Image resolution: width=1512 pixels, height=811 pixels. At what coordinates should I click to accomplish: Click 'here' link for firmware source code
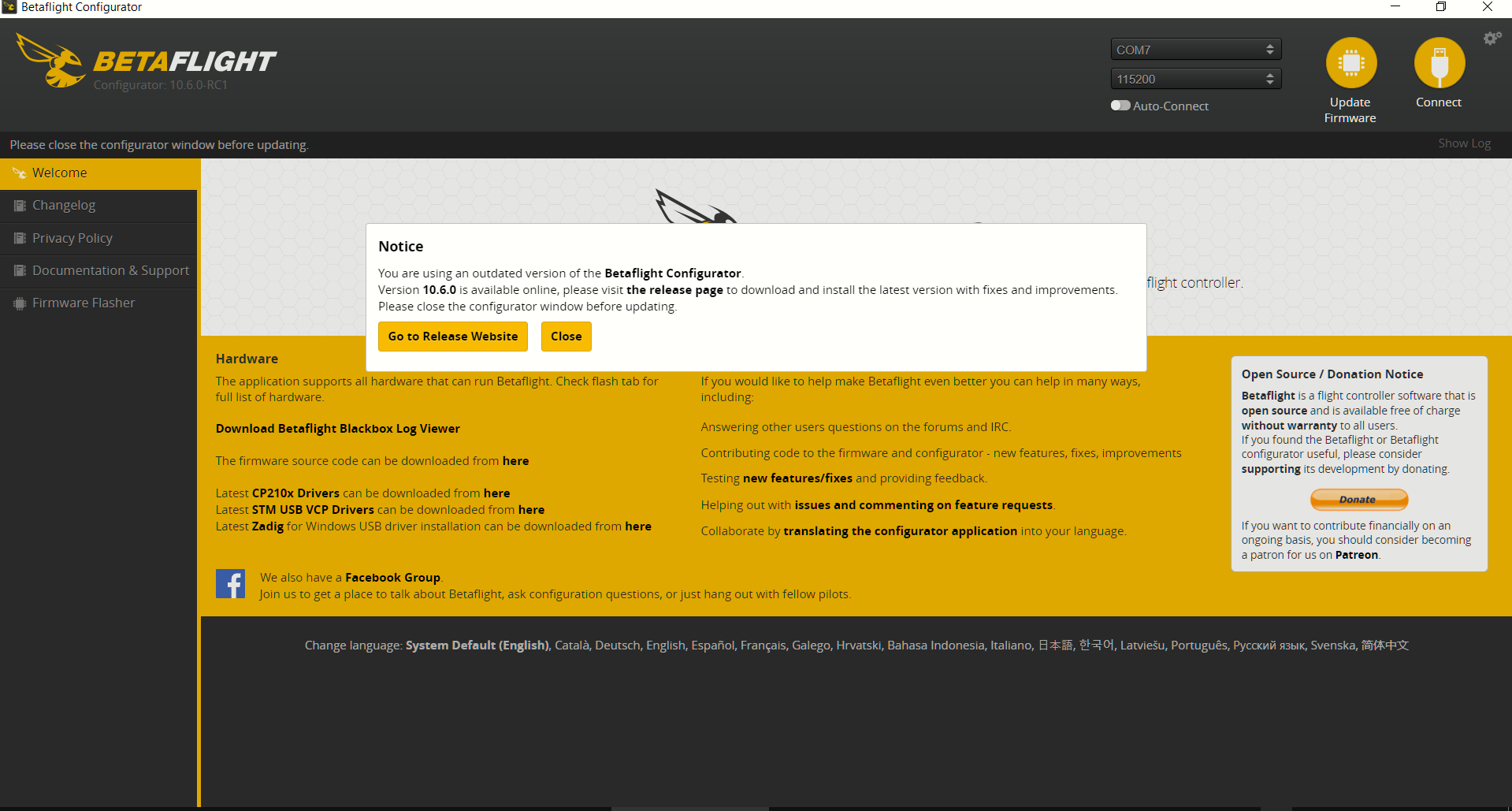click(516, 461)
